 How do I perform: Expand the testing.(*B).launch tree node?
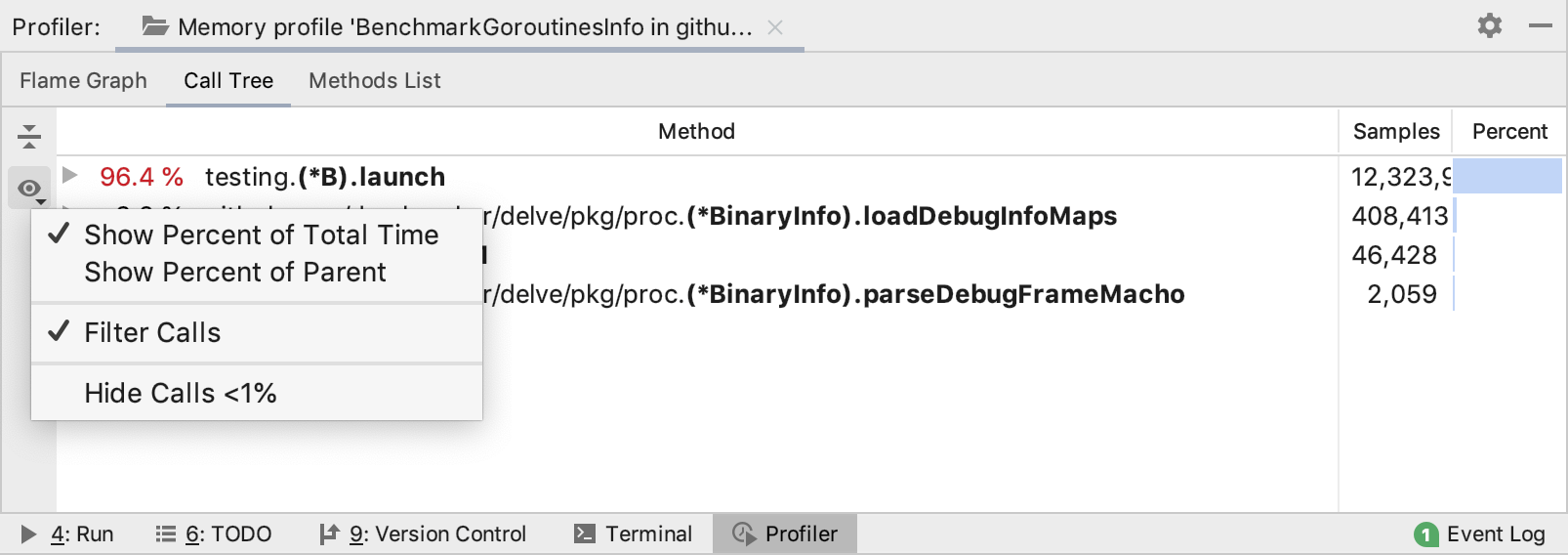[70, 176]
